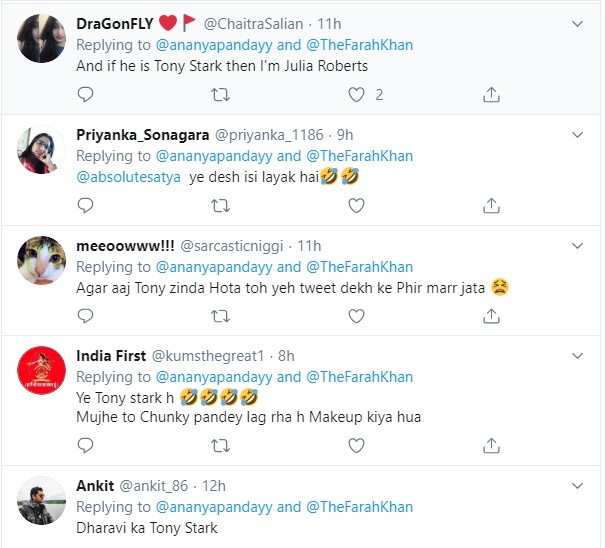The height and width of the screenshot is (548, 605).
Task: Expand options menu for Priyanka_Sonagara's tweet
Action: 577,133
